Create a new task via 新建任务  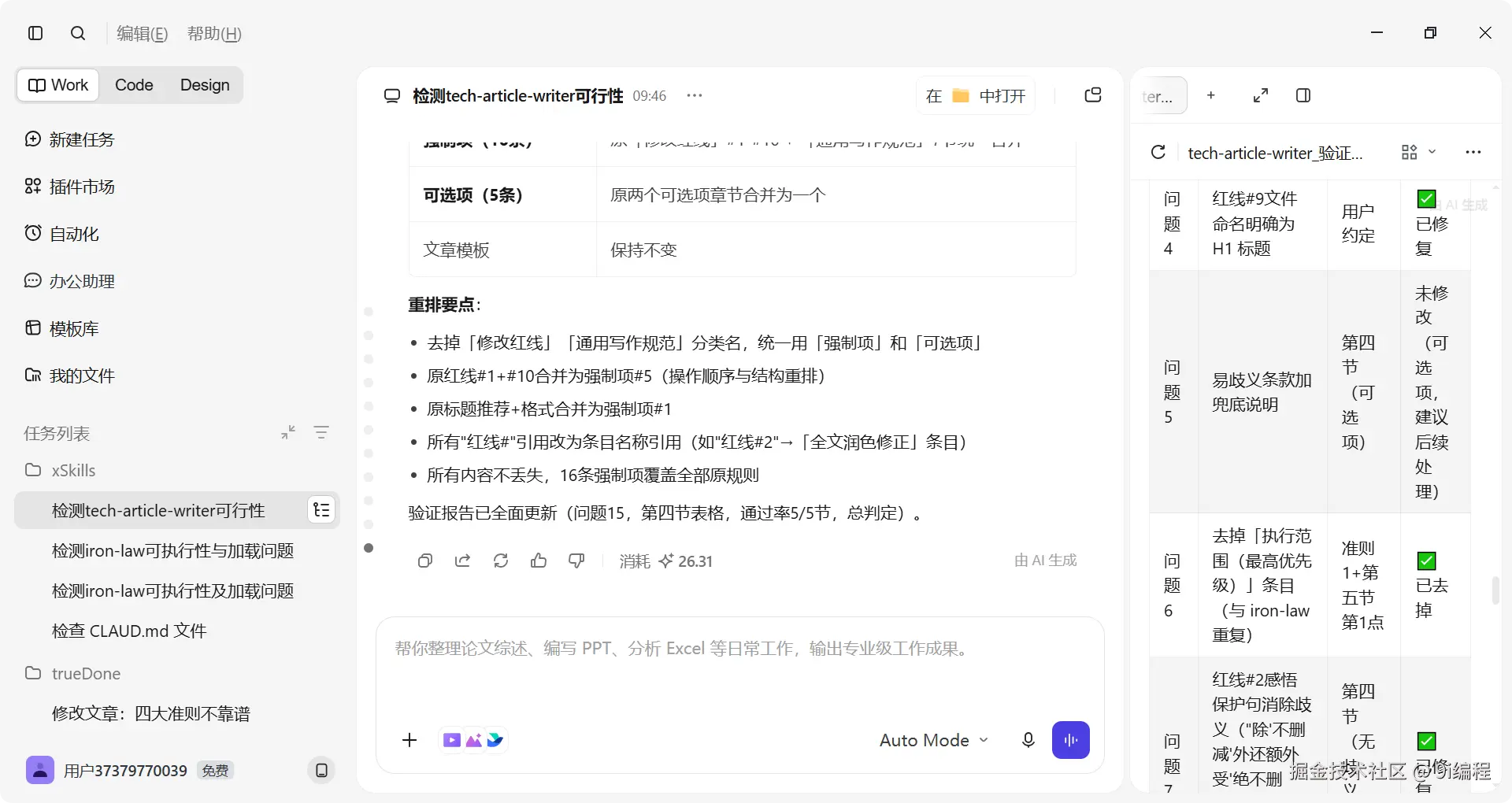pyautogui.click(x=69, y=139)
